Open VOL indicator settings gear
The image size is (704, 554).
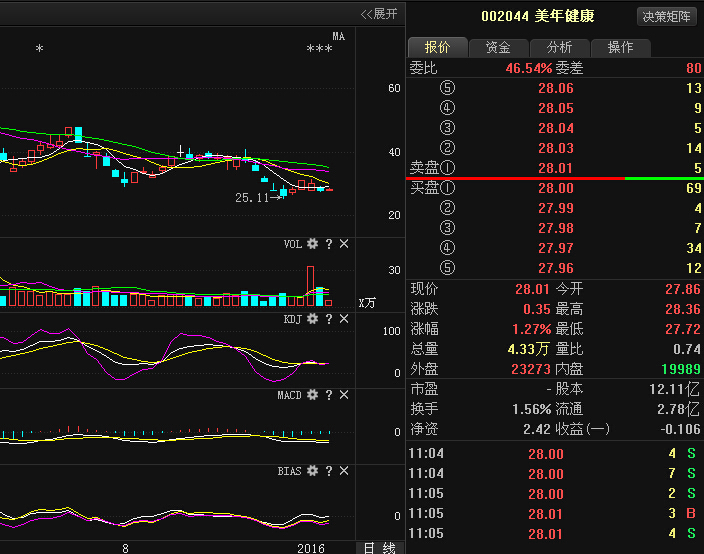coord(312,244)
